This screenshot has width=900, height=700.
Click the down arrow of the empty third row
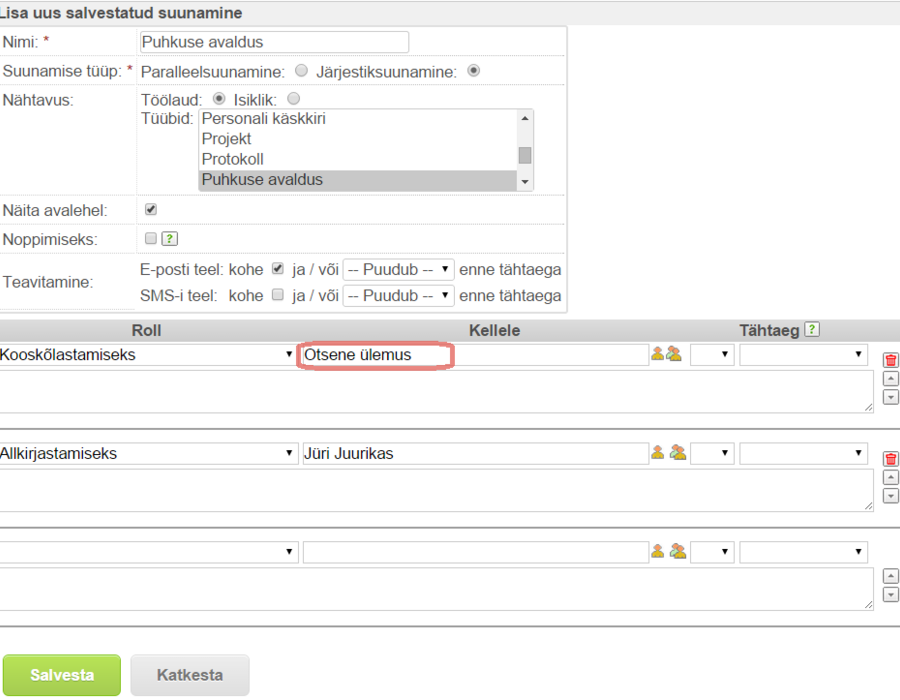[890, 594]
